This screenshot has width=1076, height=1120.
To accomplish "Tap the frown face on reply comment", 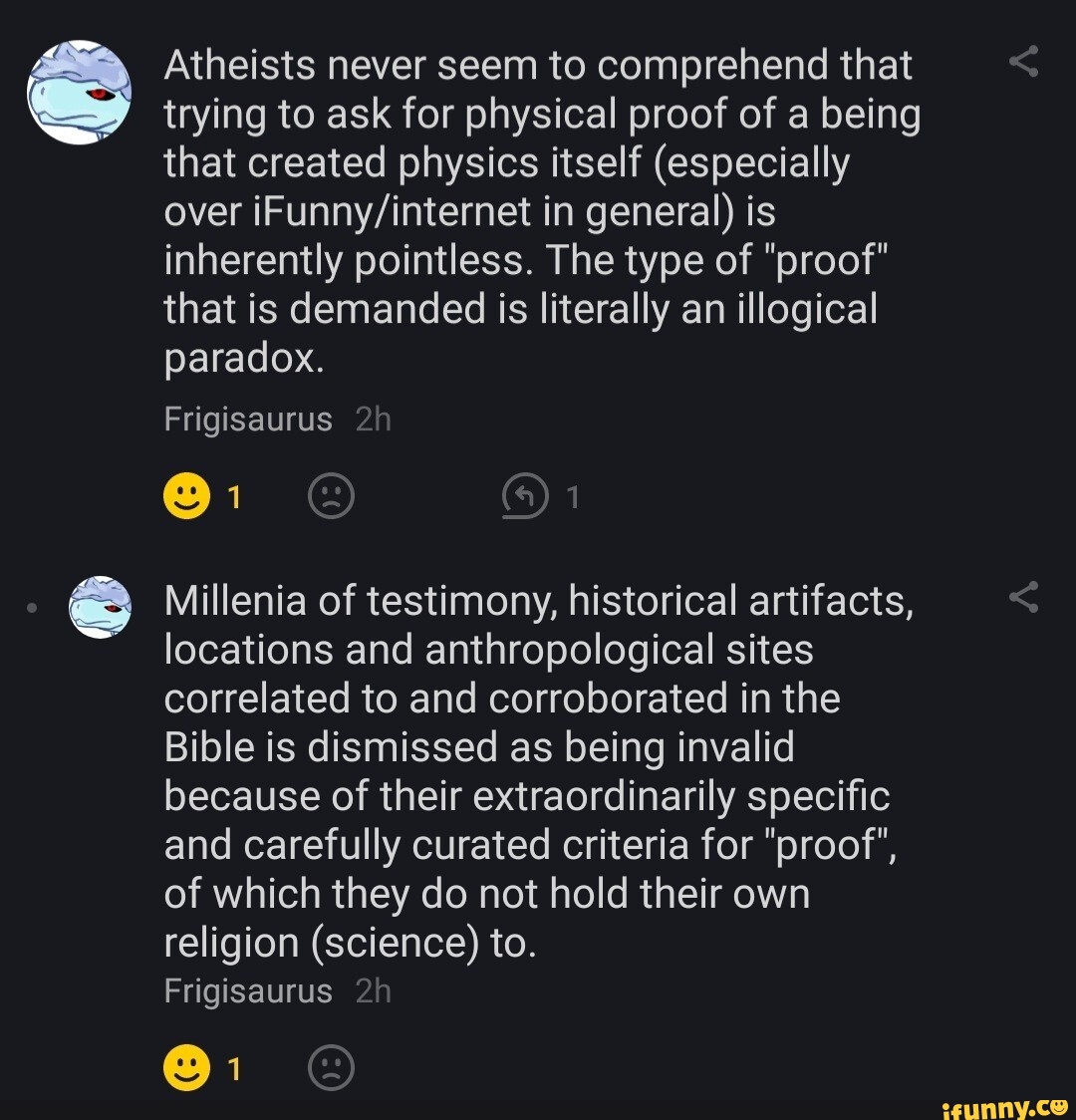I will tap(331, 1069).
